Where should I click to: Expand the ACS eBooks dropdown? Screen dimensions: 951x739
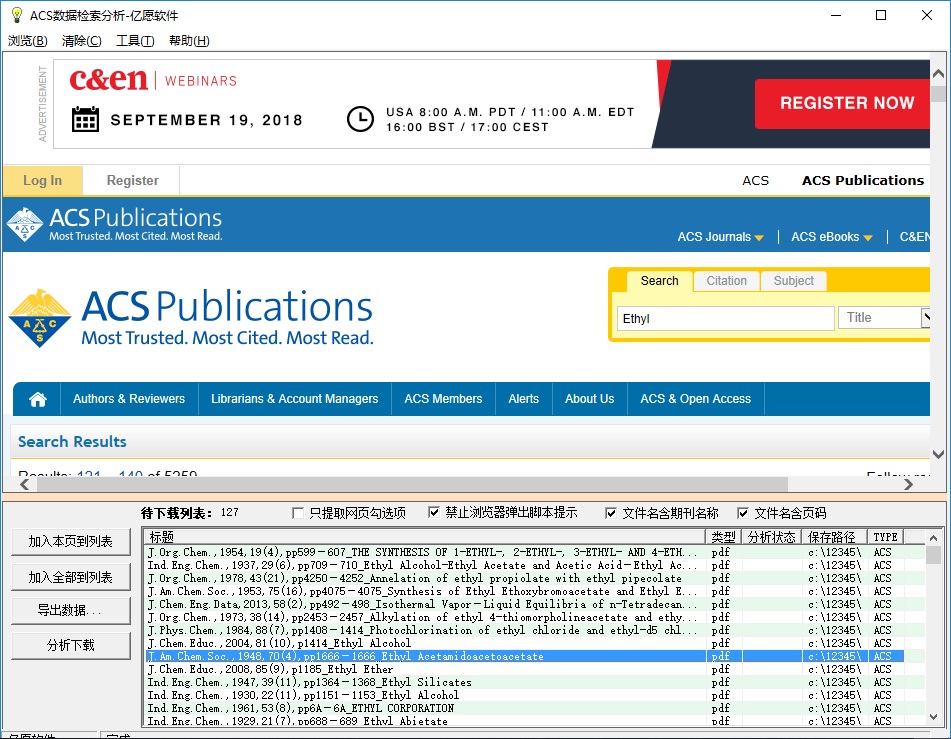tap(831, 237)
